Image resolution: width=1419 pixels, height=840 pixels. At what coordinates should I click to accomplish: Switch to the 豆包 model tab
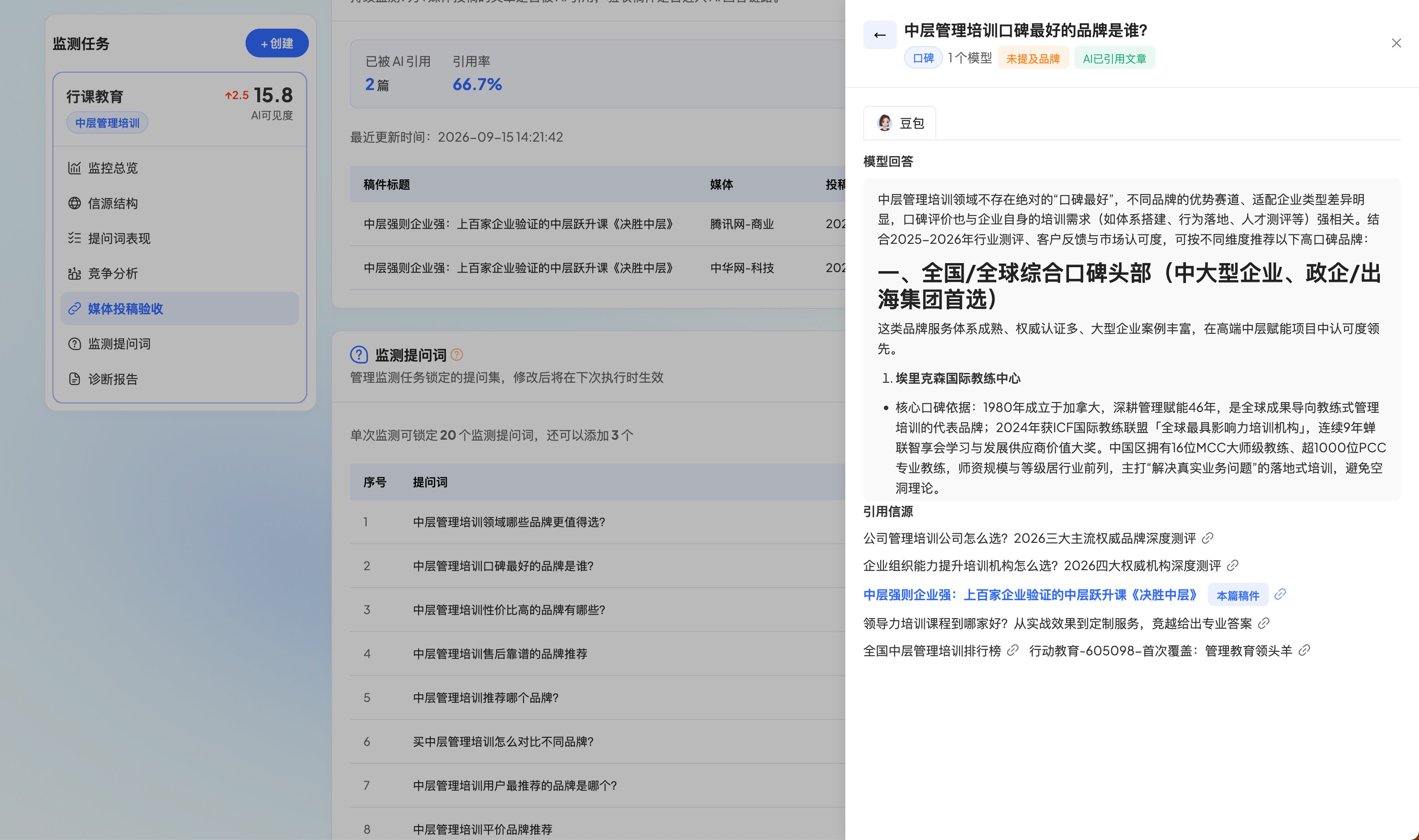pos(900,123)
